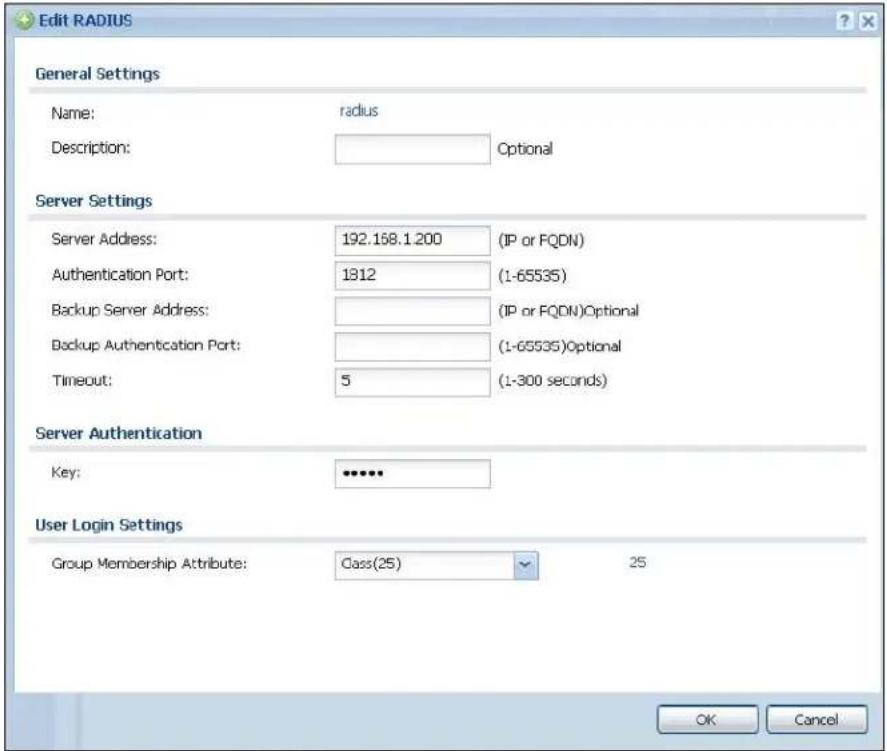
Task: Click the Server Settings heading
Action: [x=93, y=201]
